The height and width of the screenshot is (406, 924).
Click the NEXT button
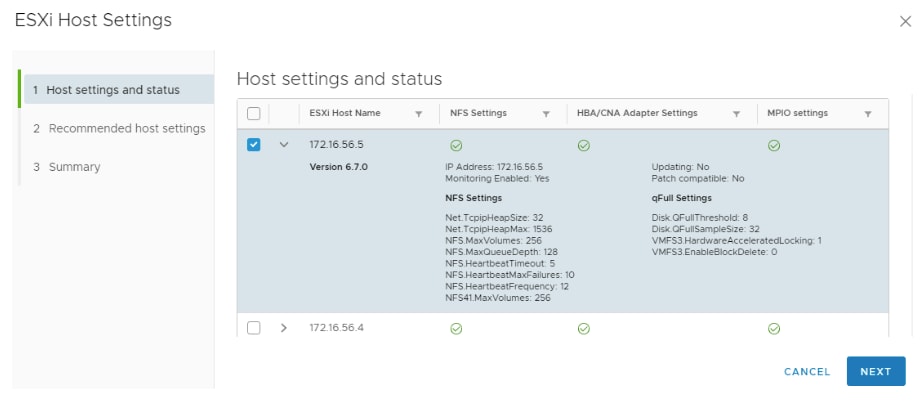(x=875, y=371)
